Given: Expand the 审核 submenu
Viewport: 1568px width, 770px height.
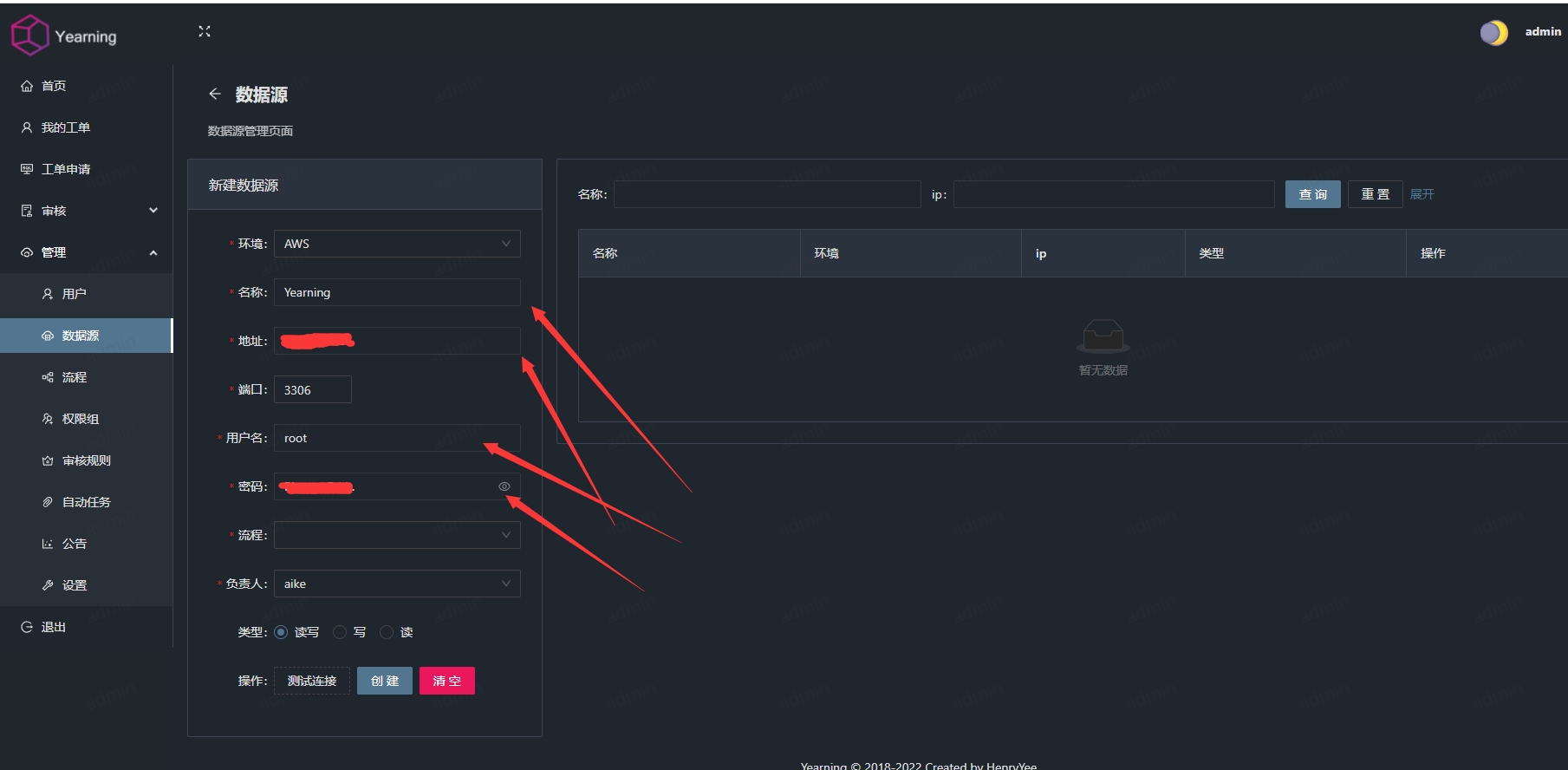Looking at the screenshot, I should click(x=87, y=211).
